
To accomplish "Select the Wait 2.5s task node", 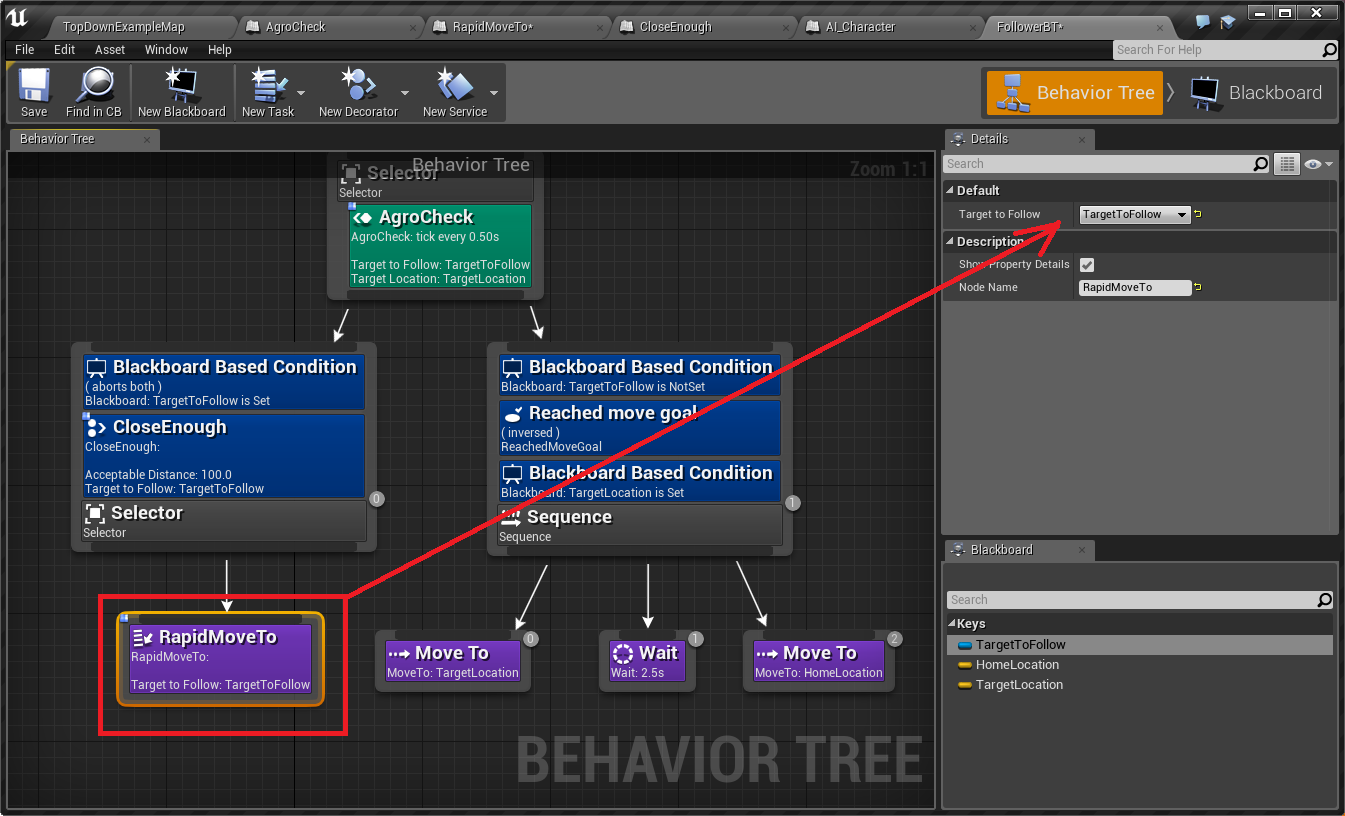I will point(648,661).
